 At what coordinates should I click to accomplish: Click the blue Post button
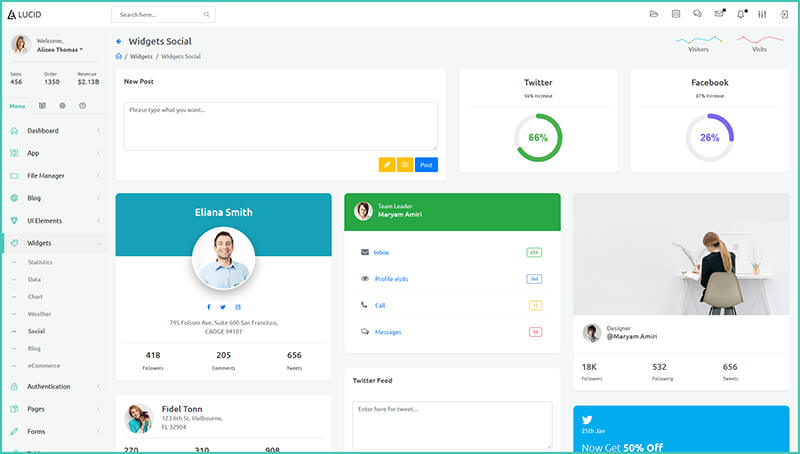(426, 165)
